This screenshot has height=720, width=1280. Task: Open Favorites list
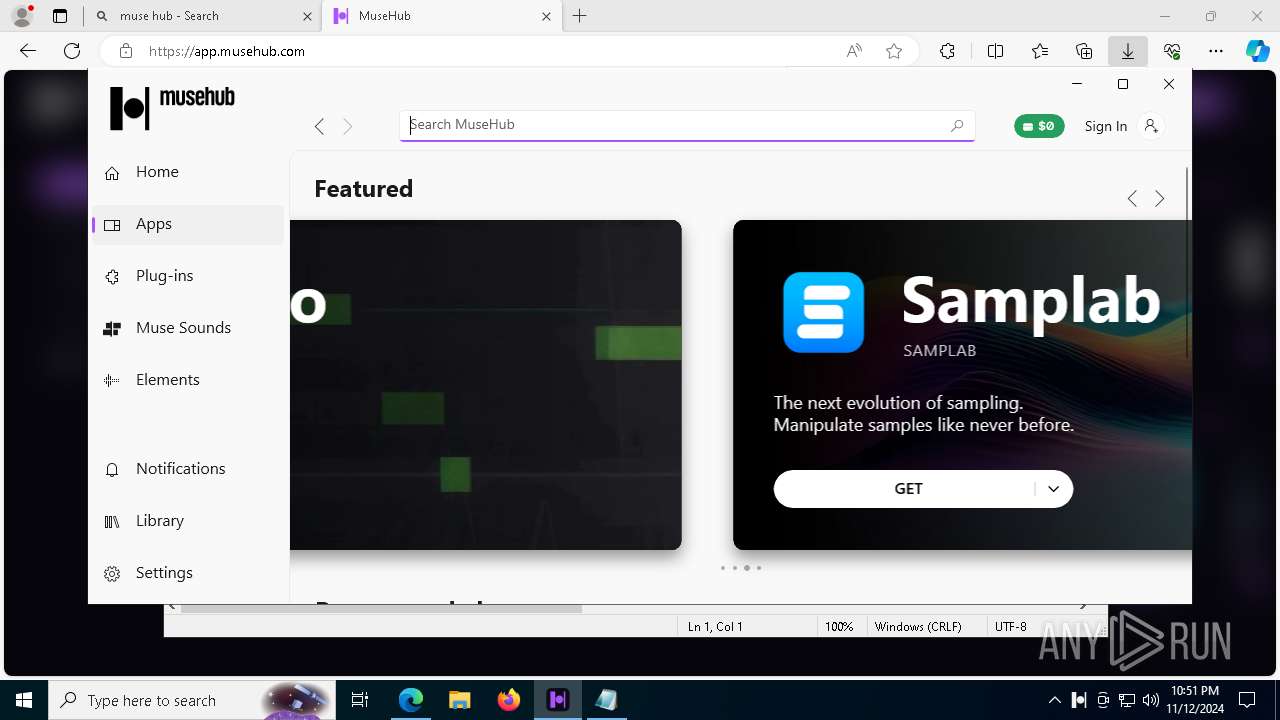[x=1040, y=51]
